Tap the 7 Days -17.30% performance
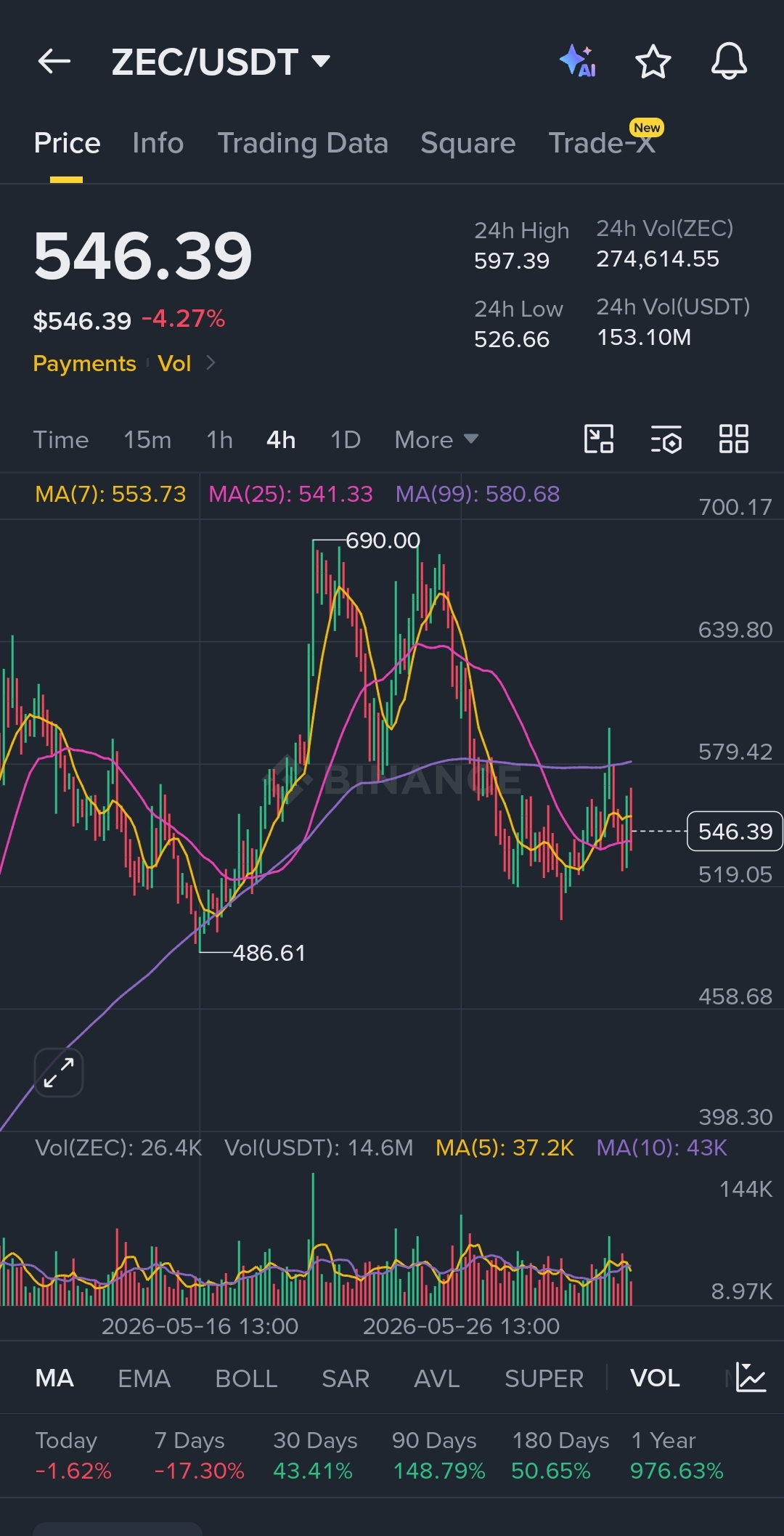The image size is (784, 1536). (x=199, y=1456)
